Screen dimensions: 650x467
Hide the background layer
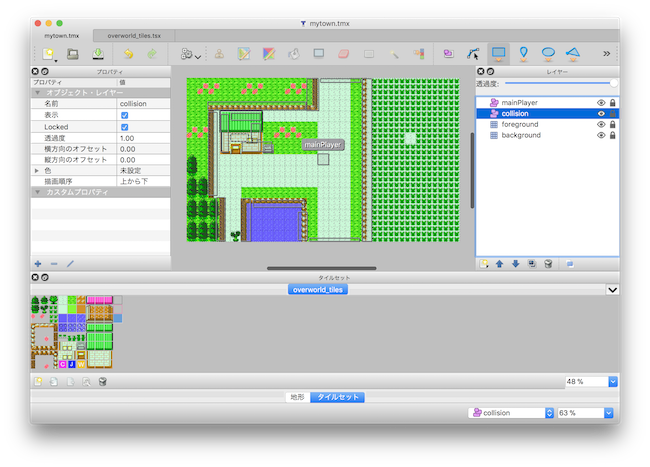tap(601, 135)
